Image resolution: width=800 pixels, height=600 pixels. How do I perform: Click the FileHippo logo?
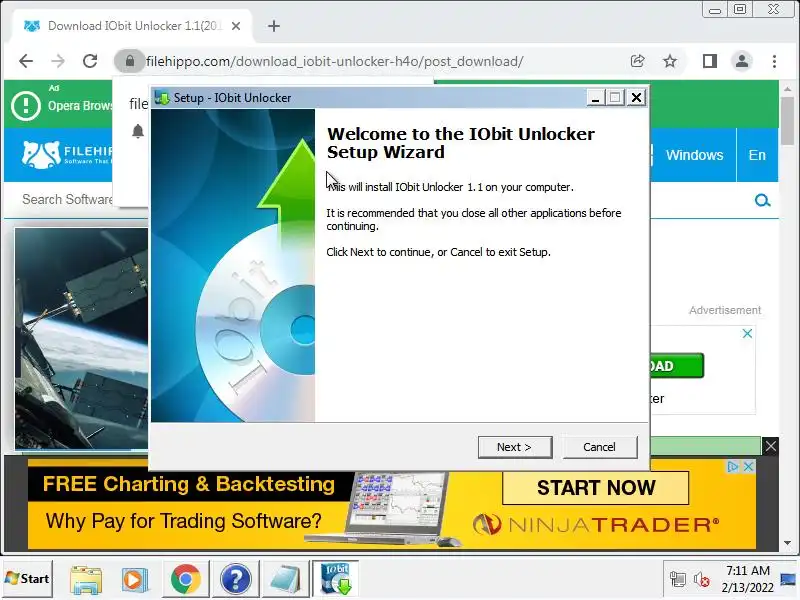tap(66, 155)
